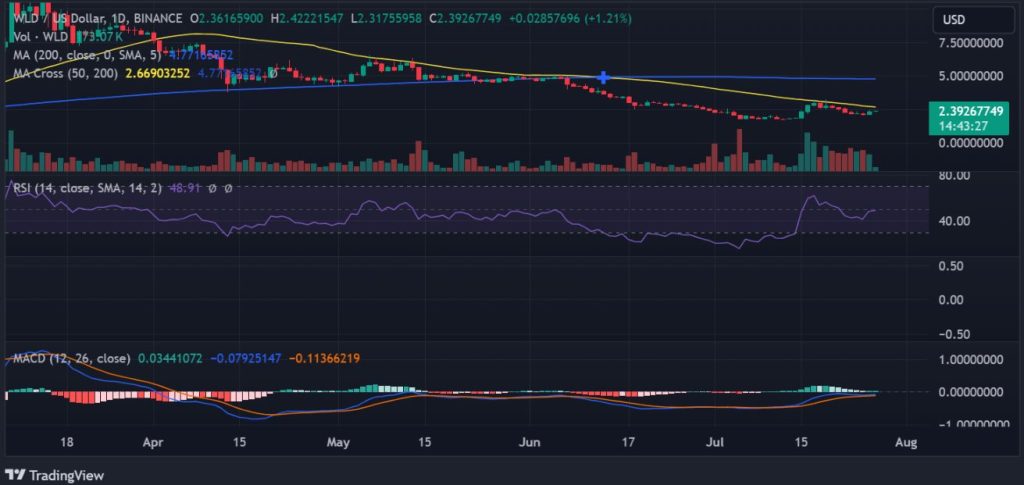Click the close price C2.39267749
1024x485 pixels.
pos(465,19)
